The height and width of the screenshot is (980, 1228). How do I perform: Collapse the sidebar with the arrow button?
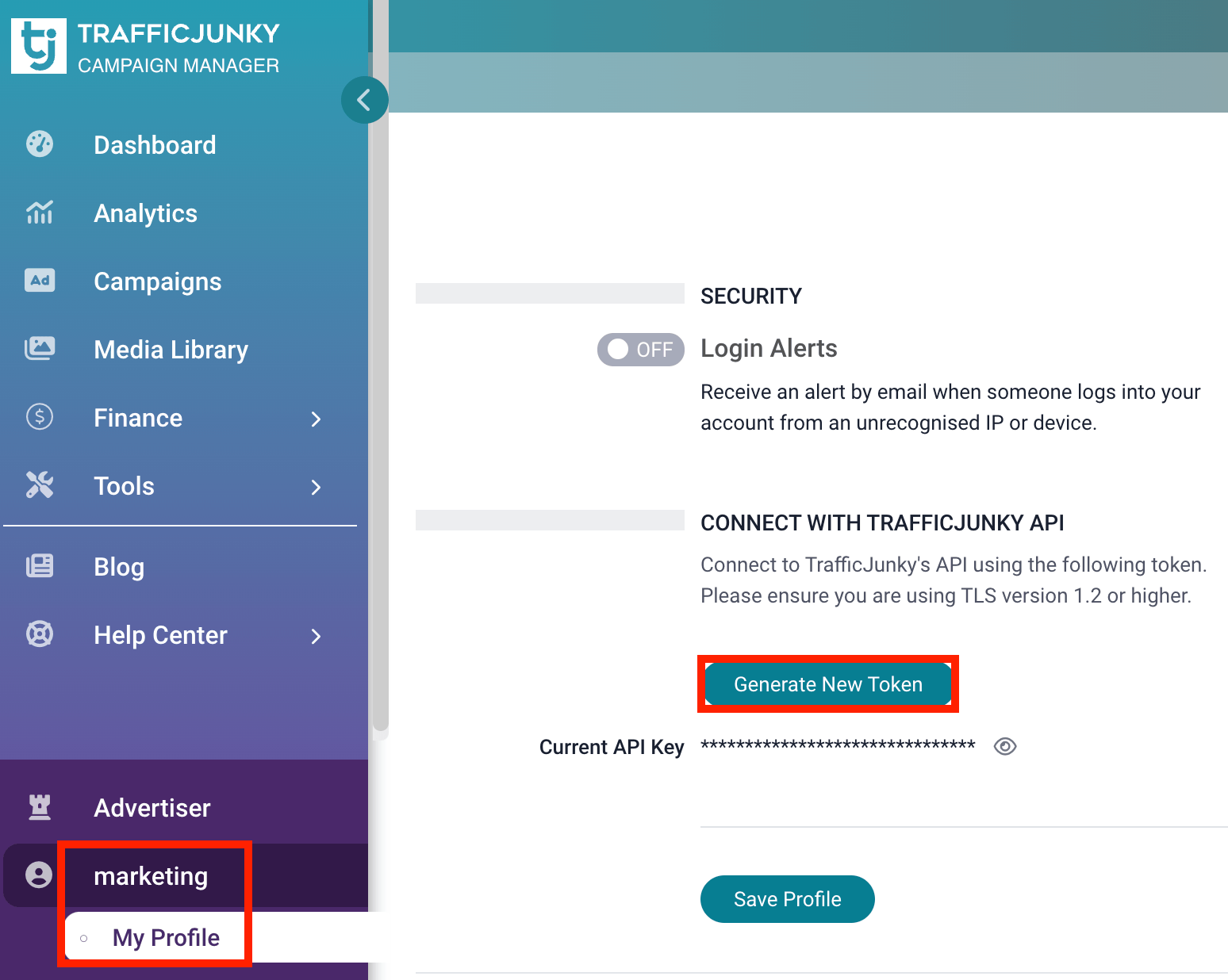tap(364, 100)
